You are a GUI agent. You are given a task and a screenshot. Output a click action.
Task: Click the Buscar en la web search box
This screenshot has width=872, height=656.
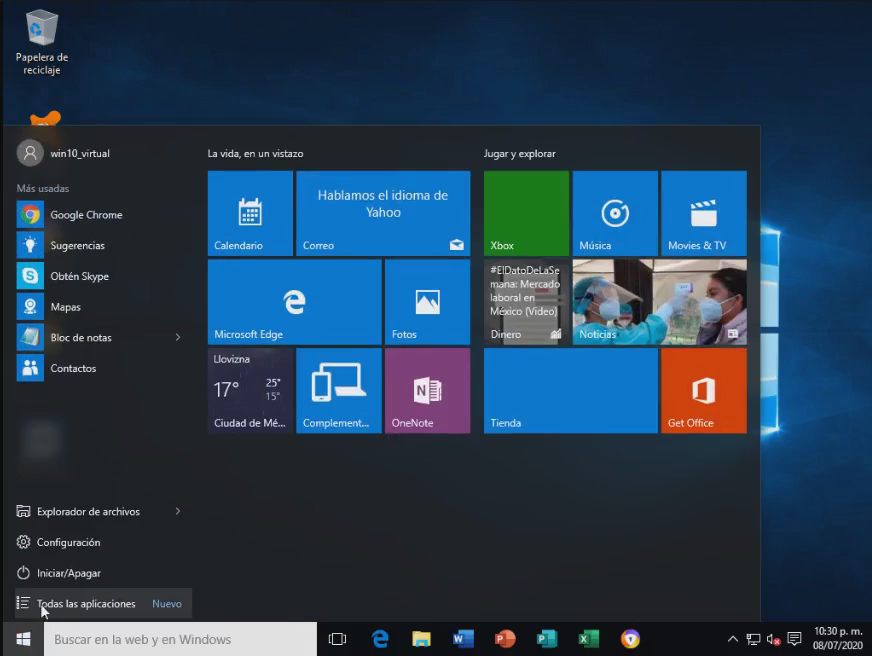click(180, 639)
